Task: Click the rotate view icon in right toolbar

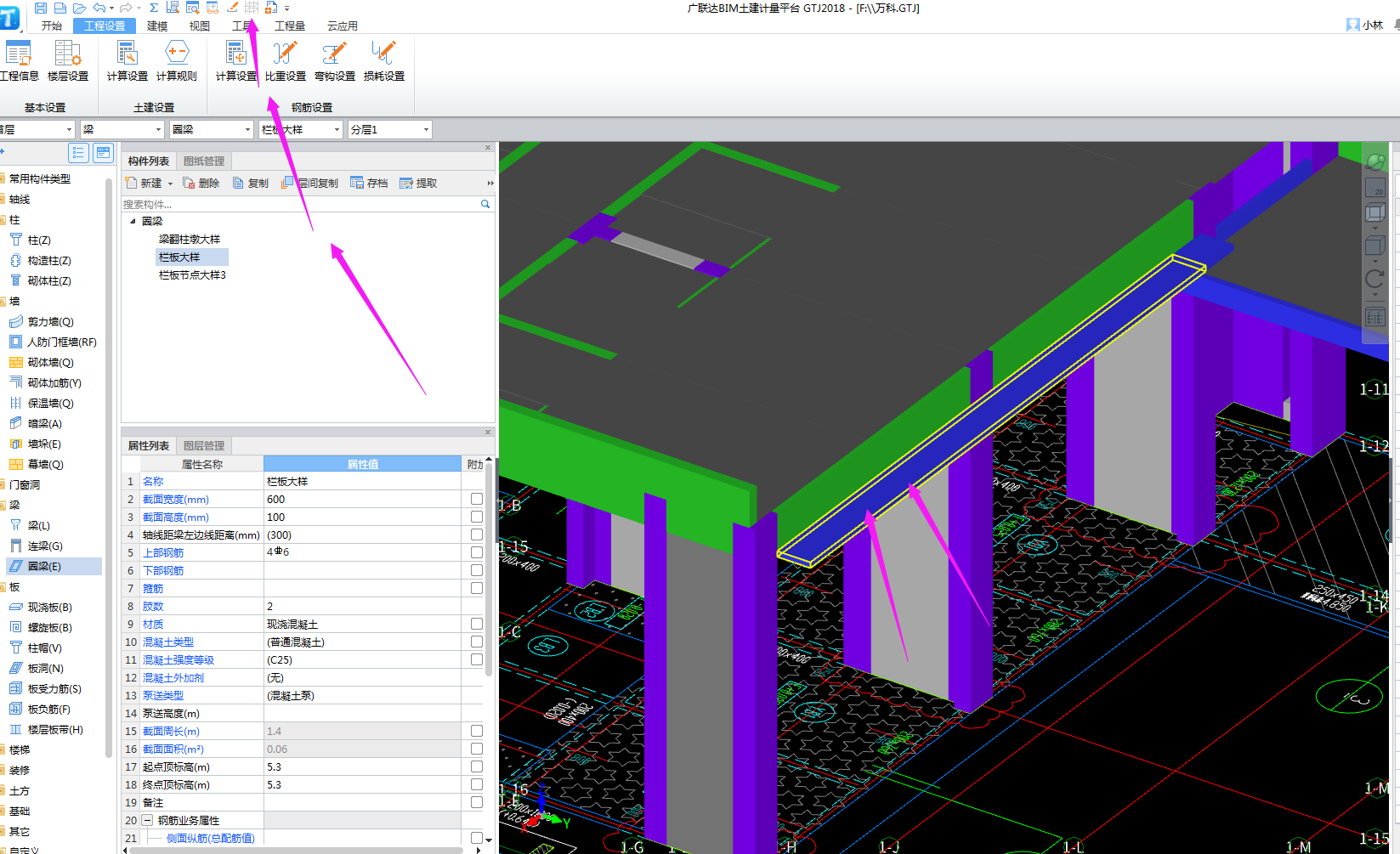Action: 1374,279
